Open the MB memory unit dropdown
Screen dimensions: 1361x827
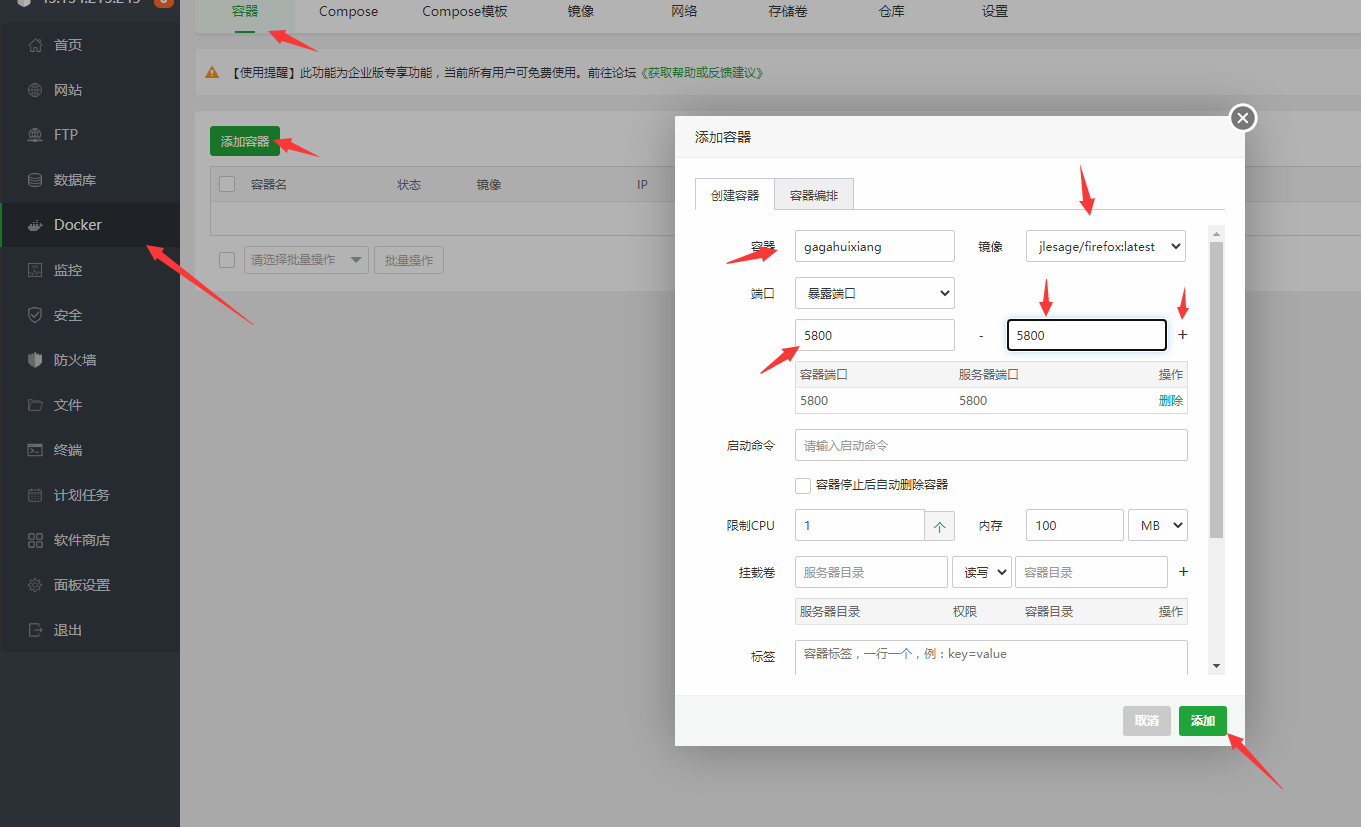pos(1158,525)
